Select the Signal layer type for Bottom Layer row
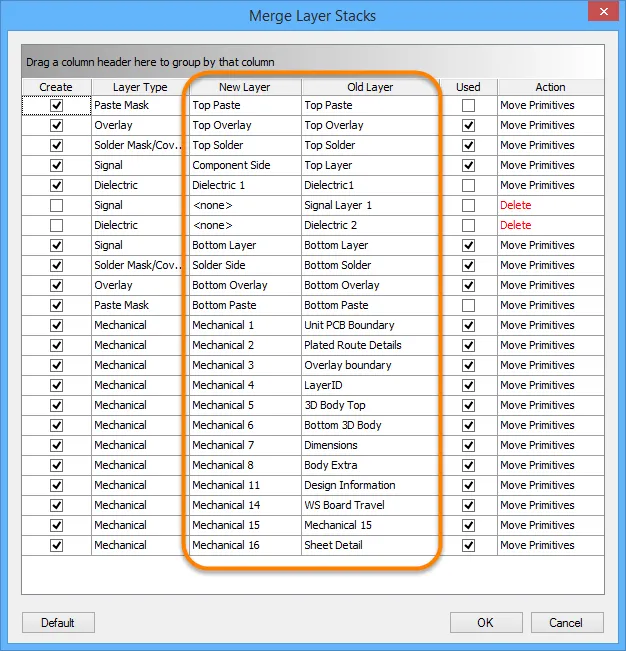The width and height of the screenshot is (626, 651). pos(140,245)
